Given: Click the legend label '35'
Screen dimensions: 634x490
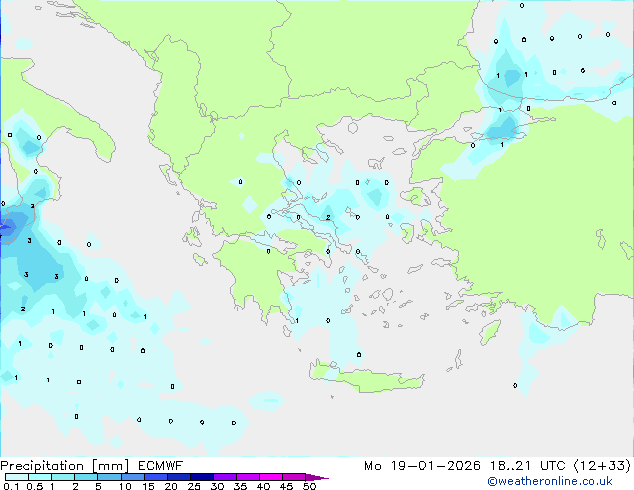Looking at the screenshot, I should click(x=240, y=486).
